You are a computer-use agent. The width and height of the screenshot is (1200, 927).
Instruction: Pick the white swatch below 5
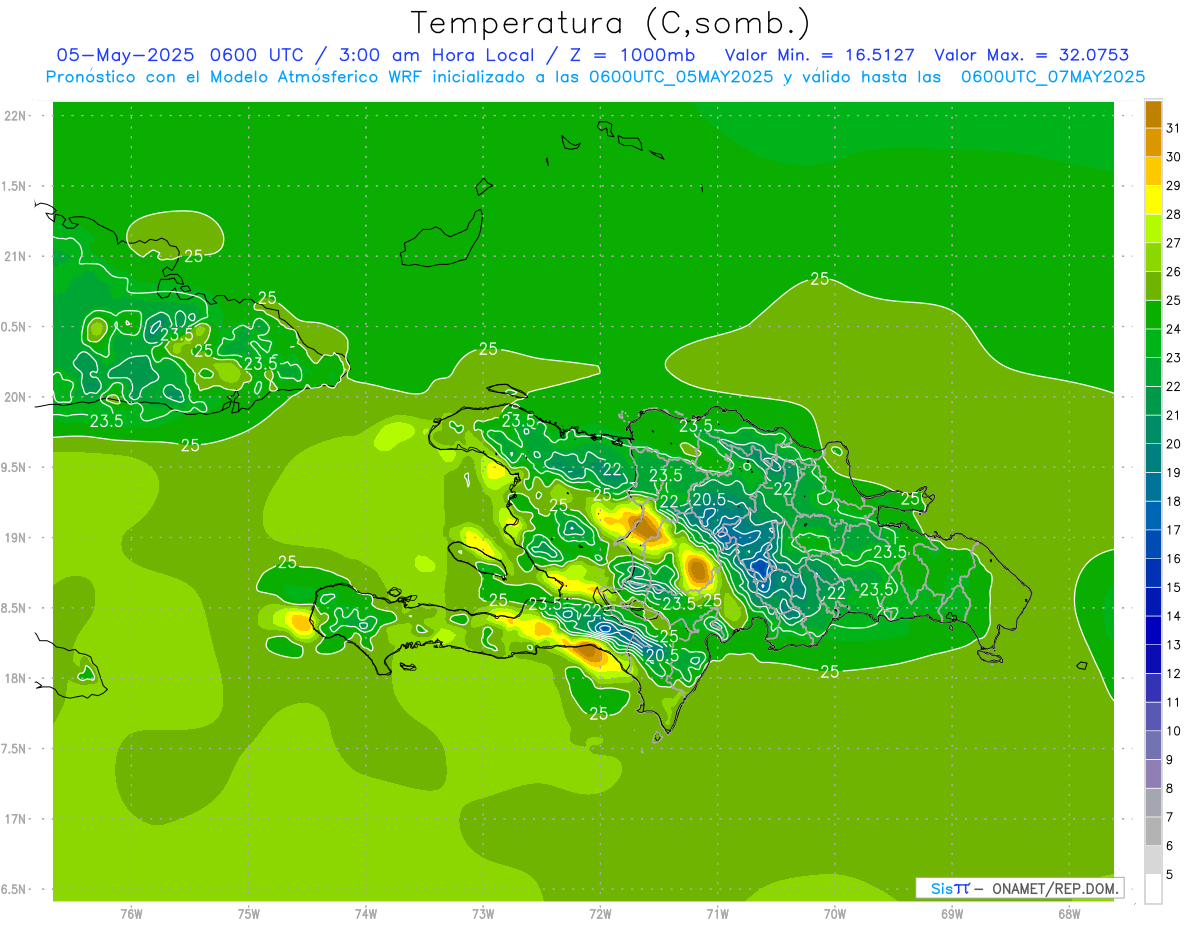[1153, 889]
